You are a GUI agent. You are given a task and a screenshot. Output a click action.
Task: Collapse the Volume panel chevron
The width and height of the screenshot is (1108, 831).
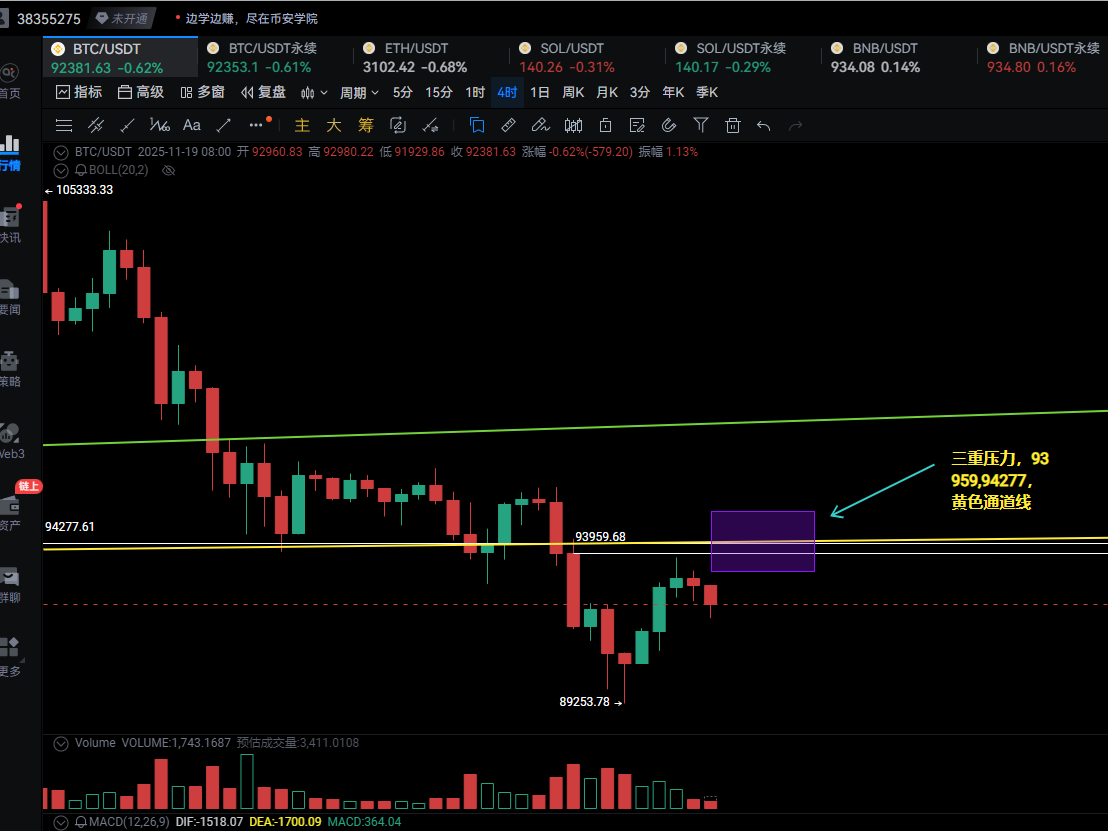62,743
